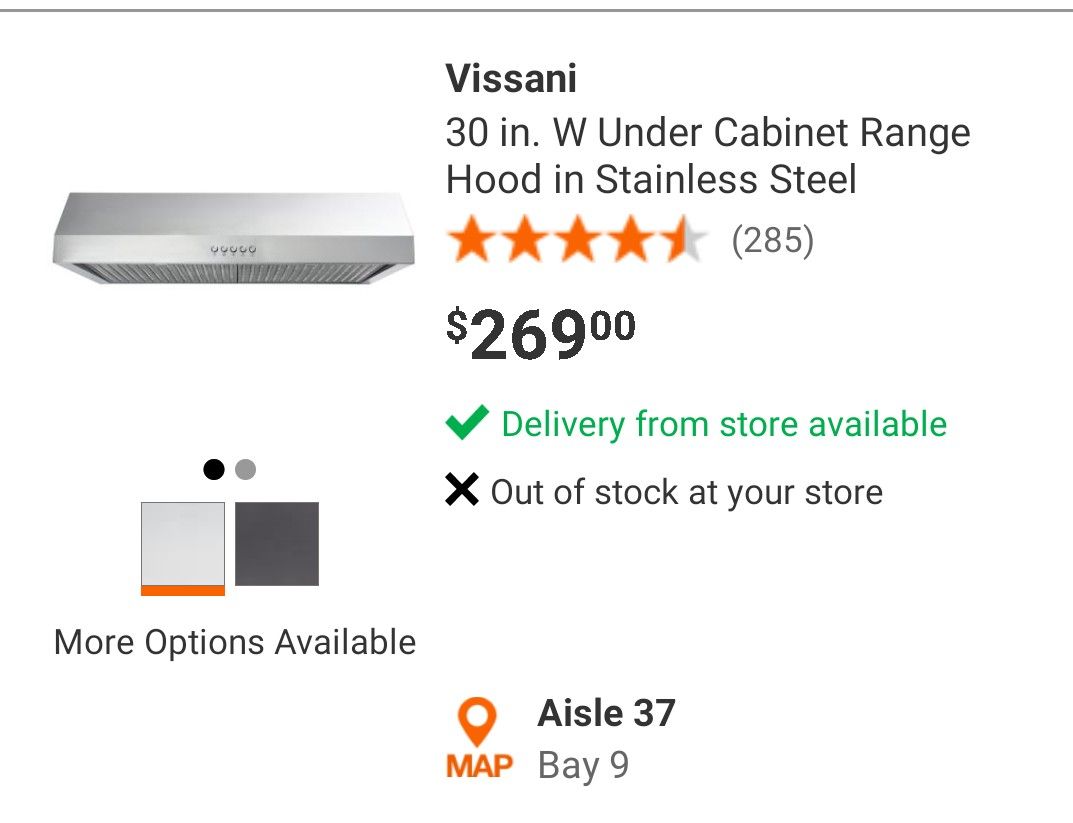
Task: Click the Aisle 37 location label
Action: 607,713
